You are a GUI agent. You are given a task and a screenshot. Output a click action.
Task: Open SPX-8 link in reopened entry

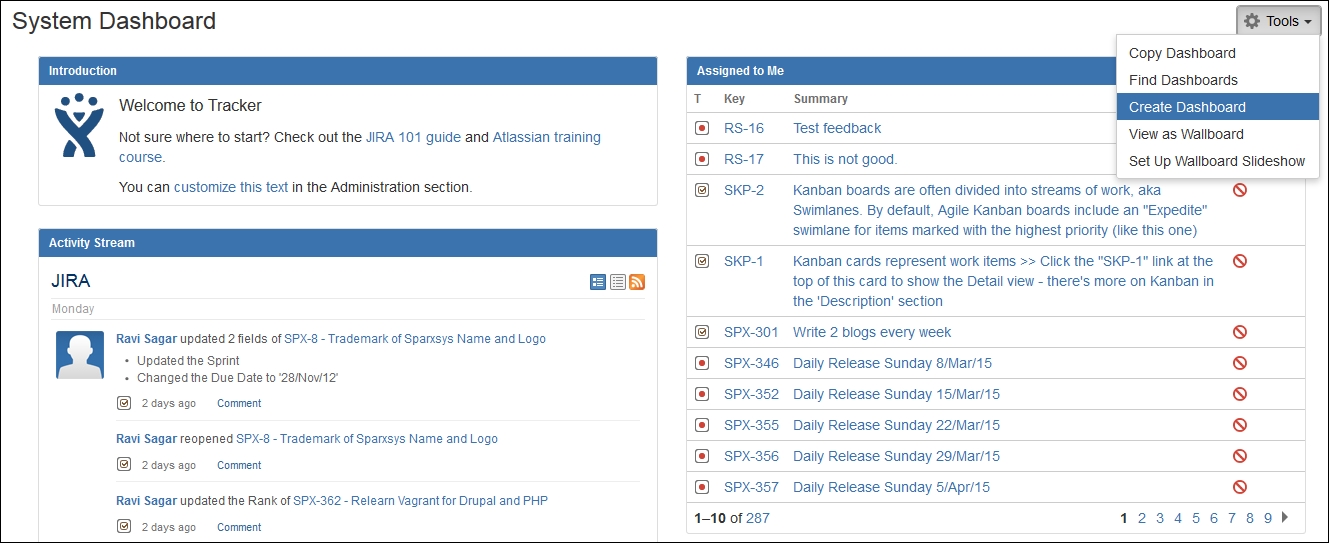point(367,439)
